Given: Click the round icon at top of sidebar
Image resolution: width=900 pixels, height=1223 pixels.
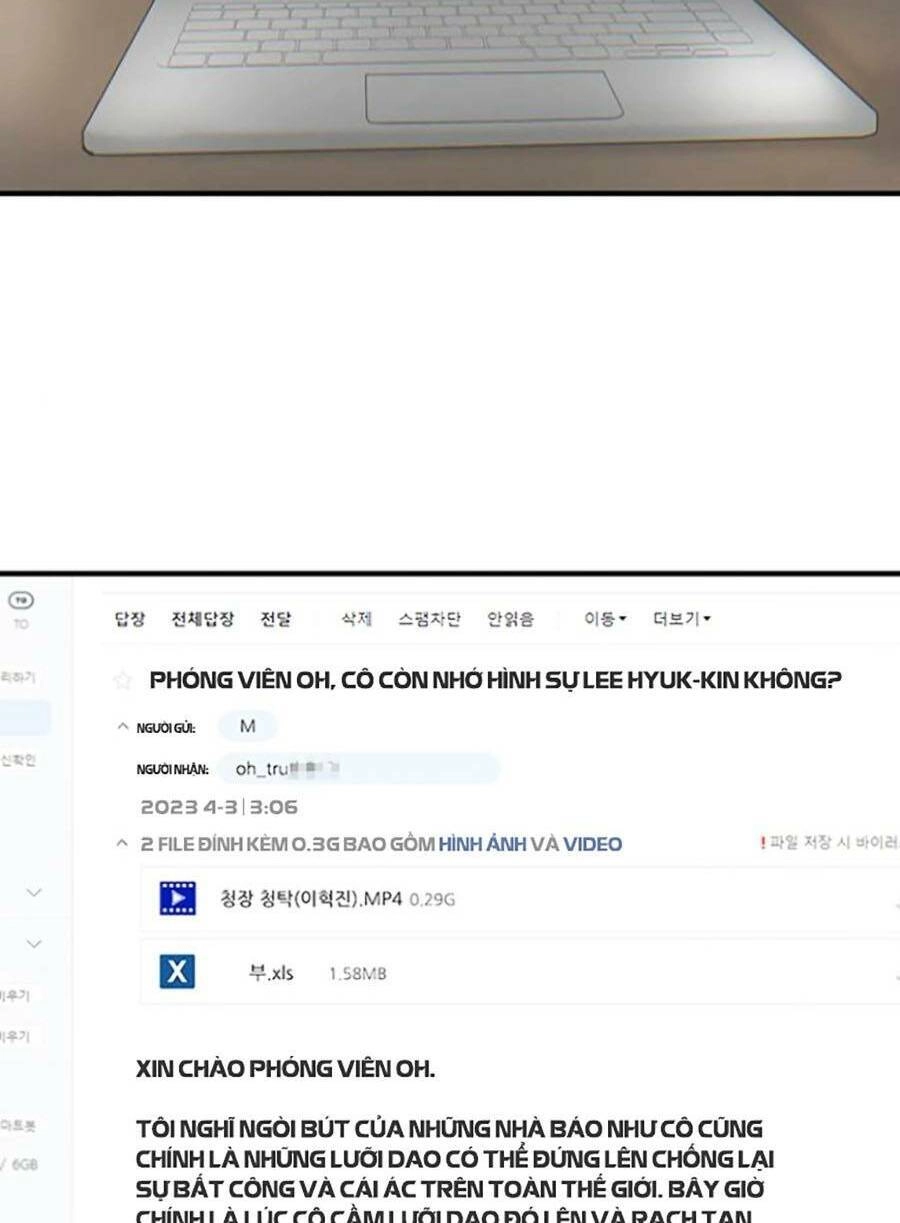Looking at the screenshot, I should [21, 600].
